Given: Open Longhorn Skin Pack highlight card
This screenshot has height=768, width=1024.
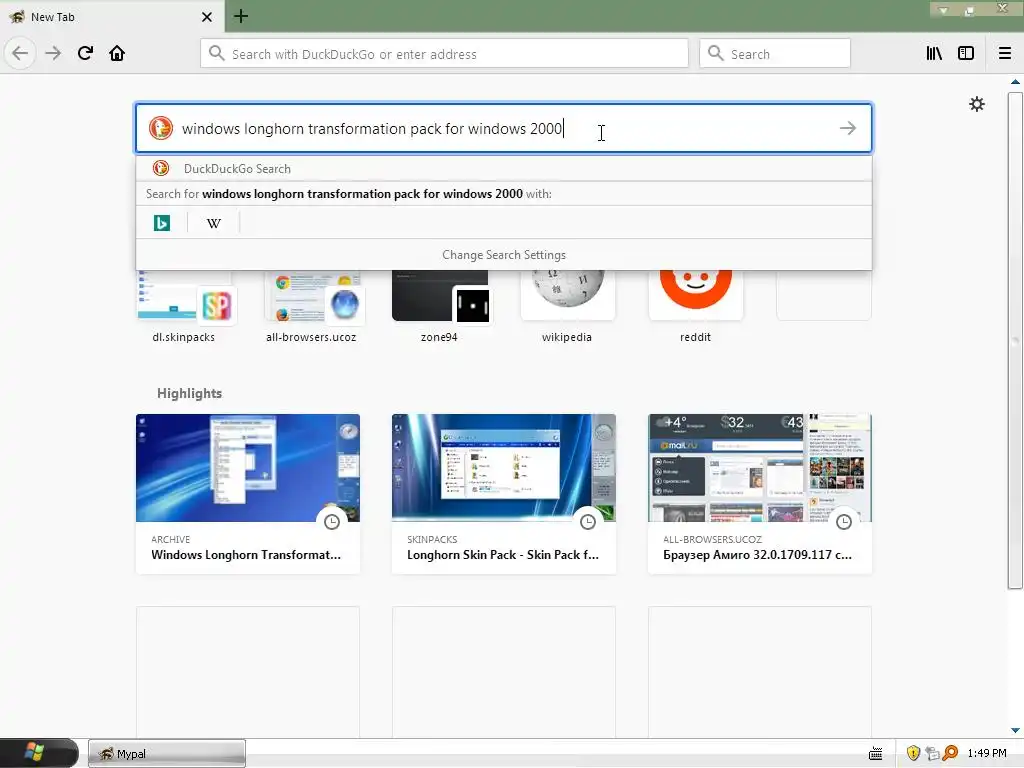Looking at the screenshot, I should [x=504, y=494].
